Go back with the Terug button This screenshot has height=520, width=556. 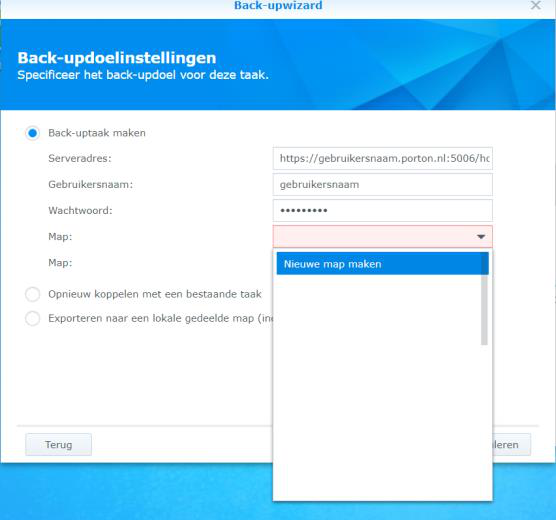59,444
